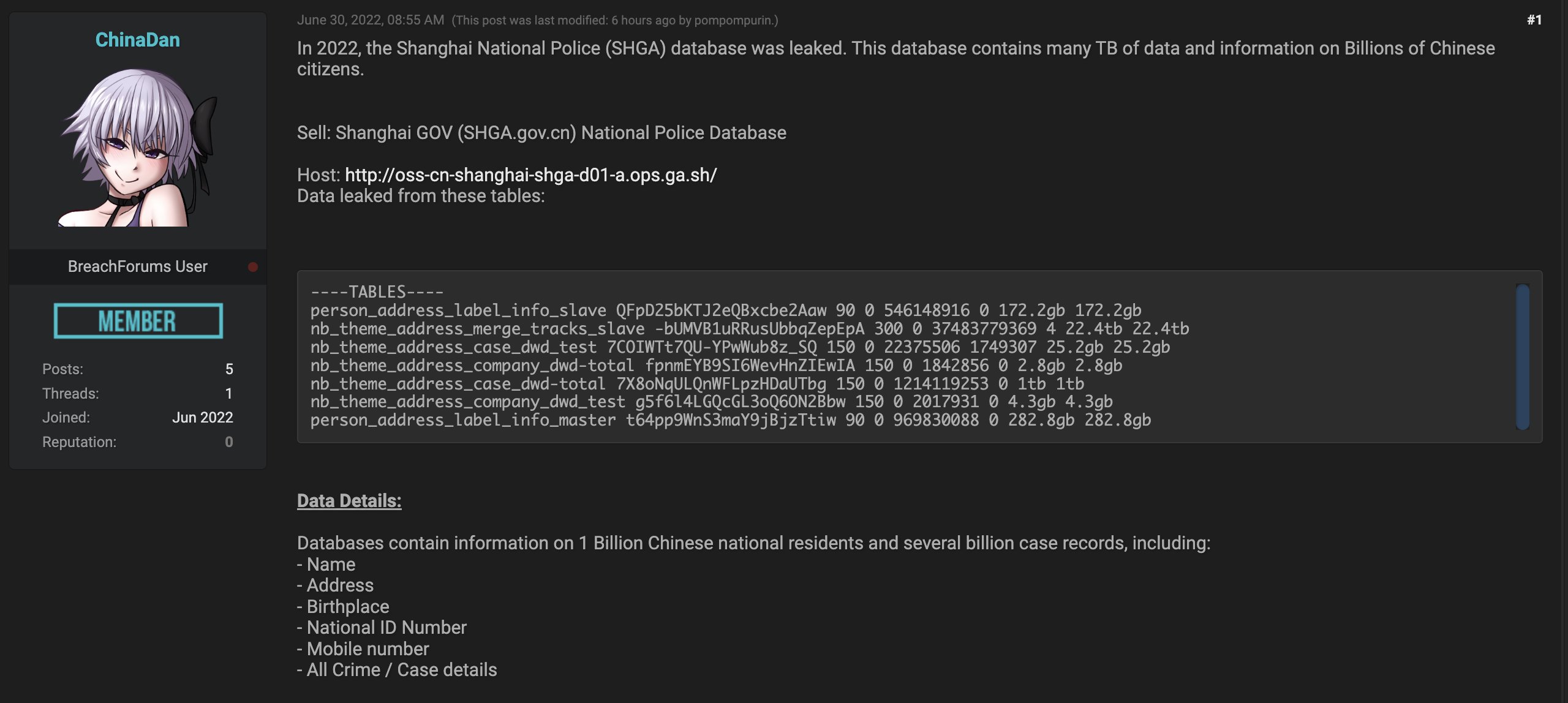This screenshot has height=703, width=1568.
Task: Click the #1 post permalink
Action: click(x=1534, y=20)
